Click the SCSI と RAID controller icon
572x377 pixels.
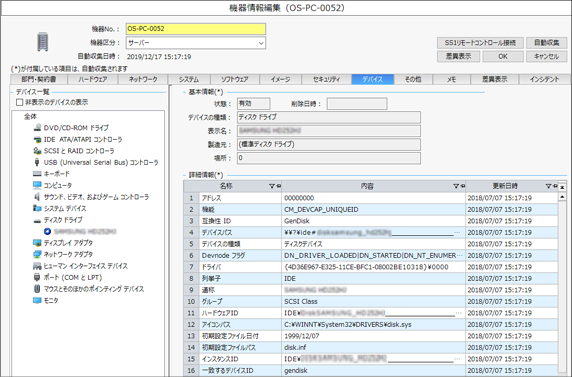(37, 151)
